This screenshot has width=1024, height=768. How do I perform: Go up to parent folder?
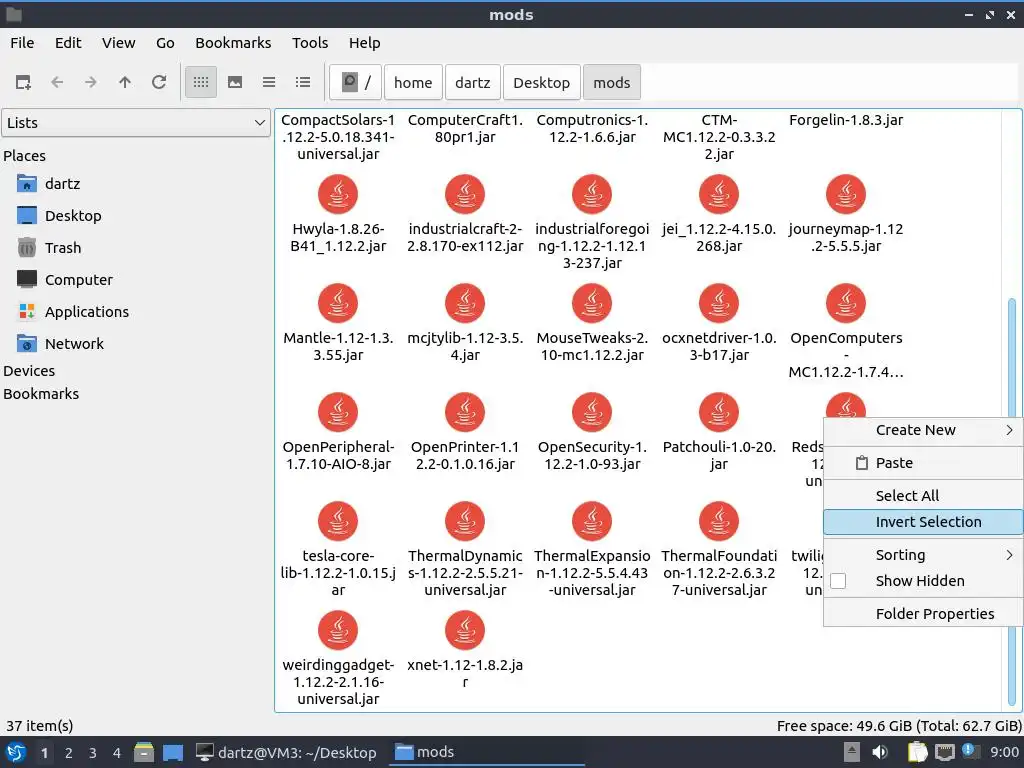tap(125, 82)
